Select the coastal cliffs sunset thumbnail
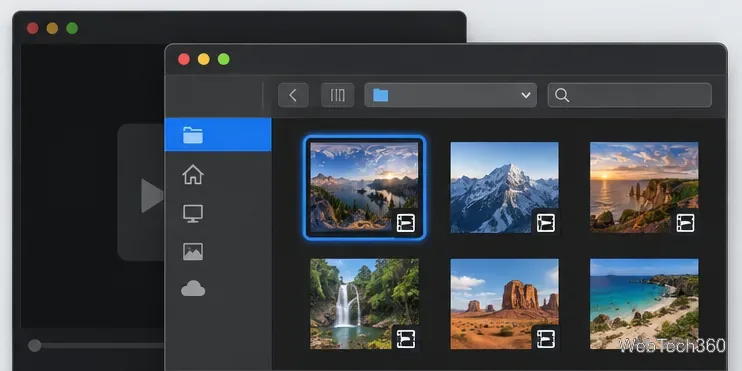The image size is (742, 371). tap(644, 187)
